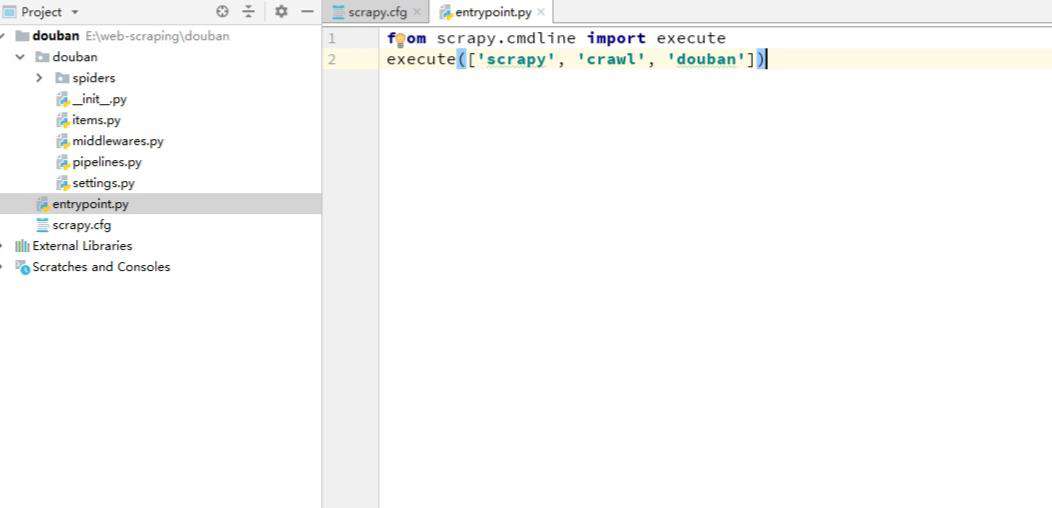Click line number 1 in gutter
Viewport: 1052px width, 508px height.
tap(331, 38)
